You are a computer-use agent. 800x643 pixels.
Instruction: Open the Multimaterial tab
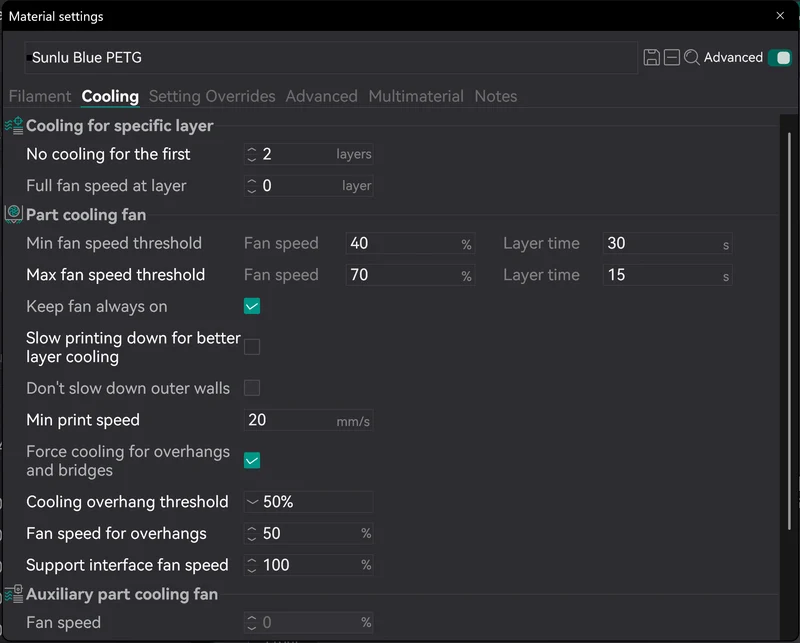416,96
